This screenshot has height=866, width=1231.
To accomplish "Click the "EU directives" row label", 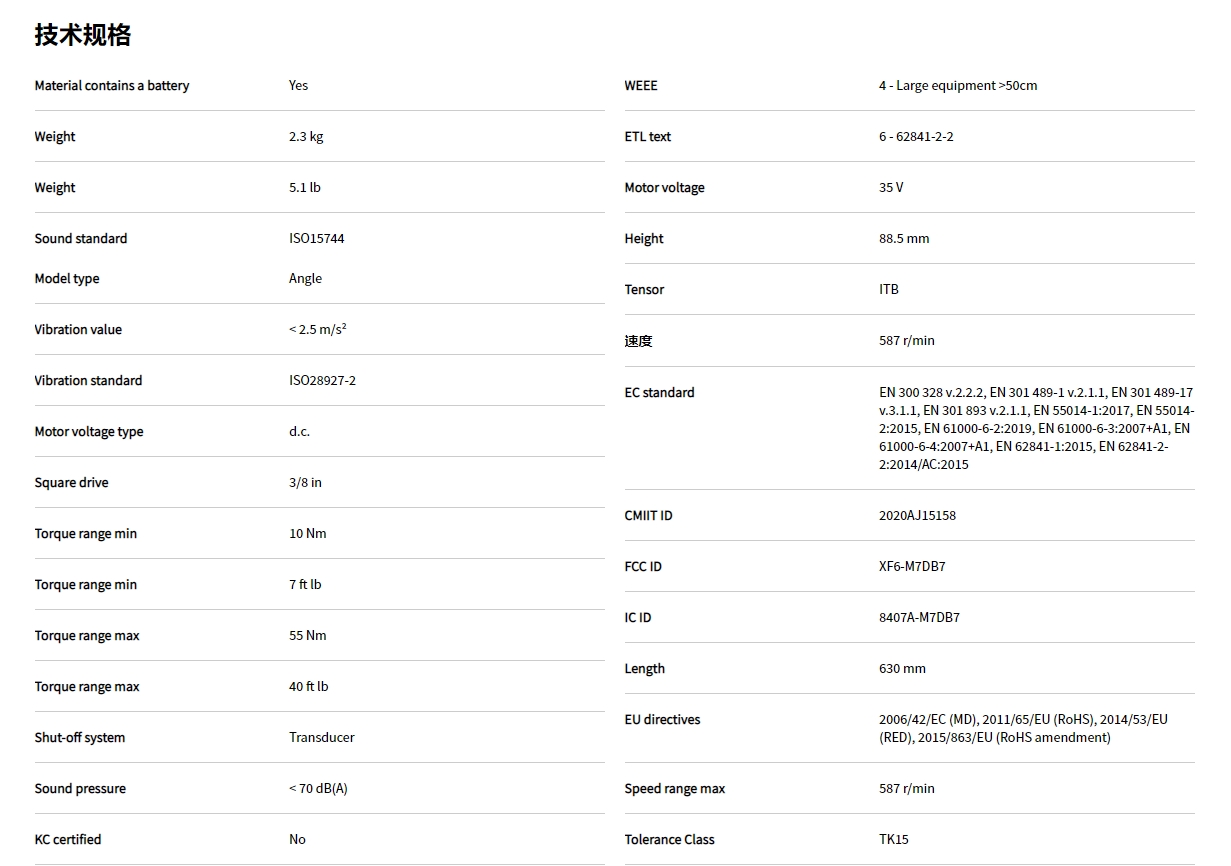I will [662, 720].
